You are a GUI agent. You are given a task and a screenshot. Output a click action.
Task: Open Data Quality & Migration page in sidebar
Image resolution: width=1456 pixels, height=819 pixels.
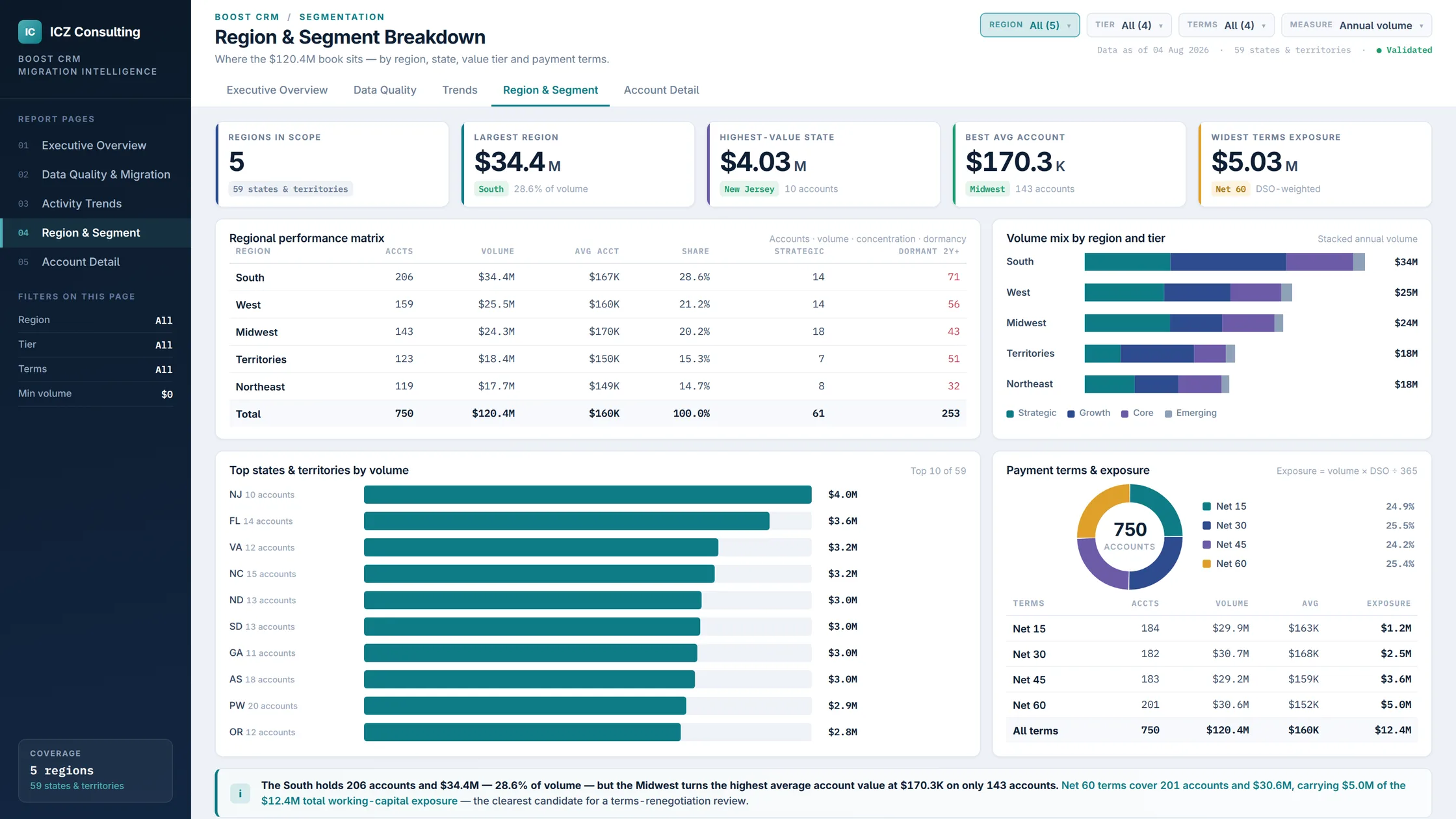point(96,175)
